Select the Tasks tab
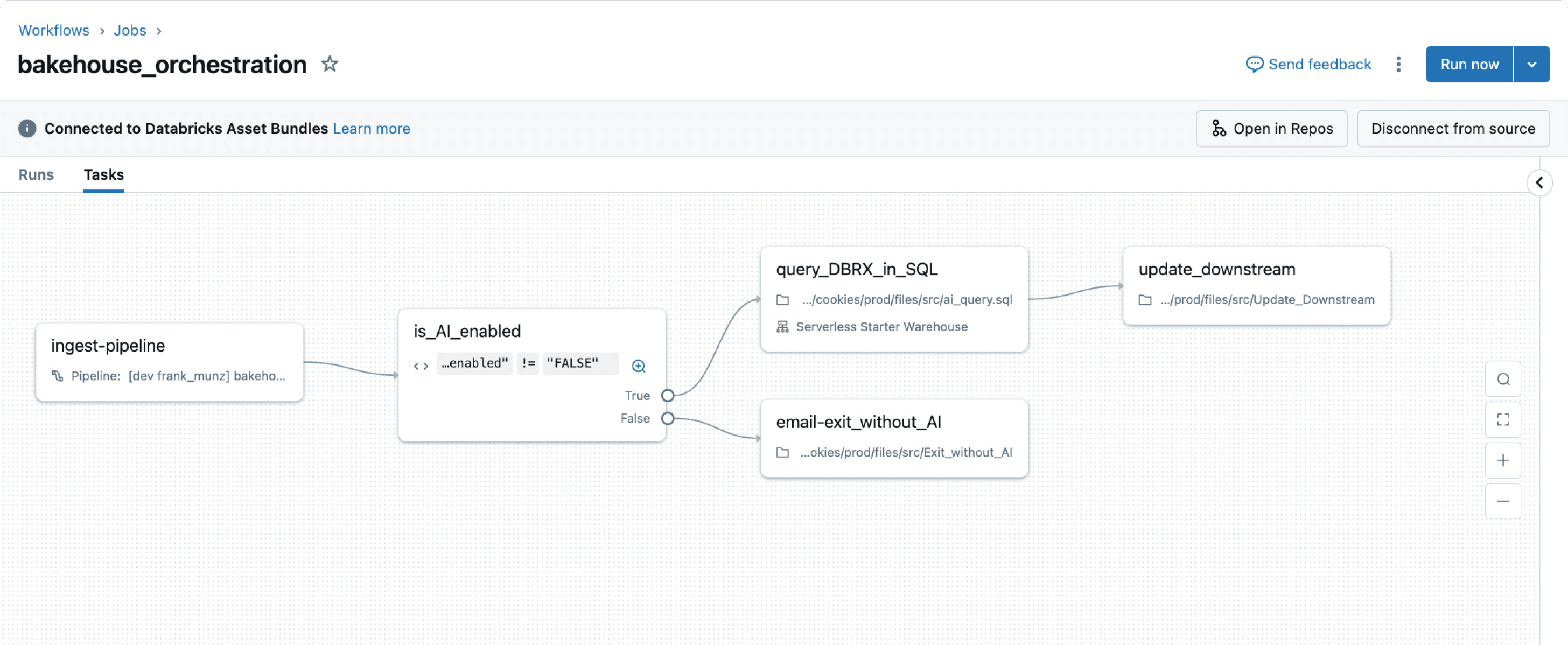This screenshot has height=646, width=1568. (x=103, y=174)
